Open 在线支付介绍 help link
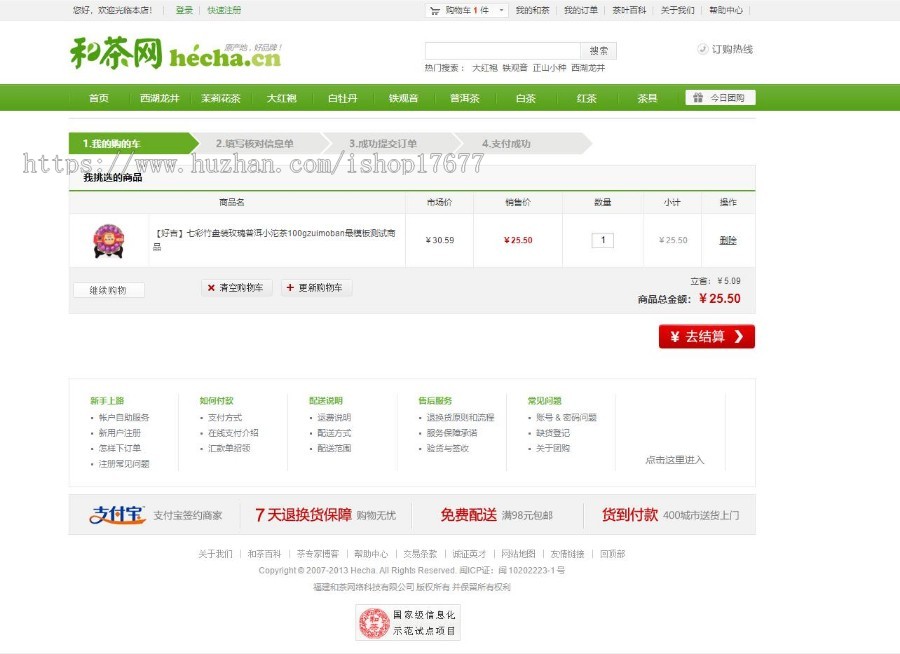 [x=233, y=433]
